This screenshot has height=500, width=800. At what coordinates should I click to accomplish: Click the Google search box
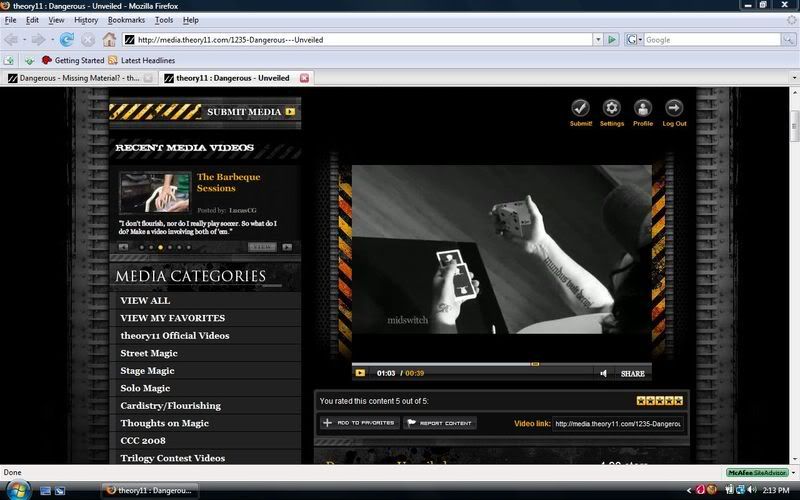[712, 39]
